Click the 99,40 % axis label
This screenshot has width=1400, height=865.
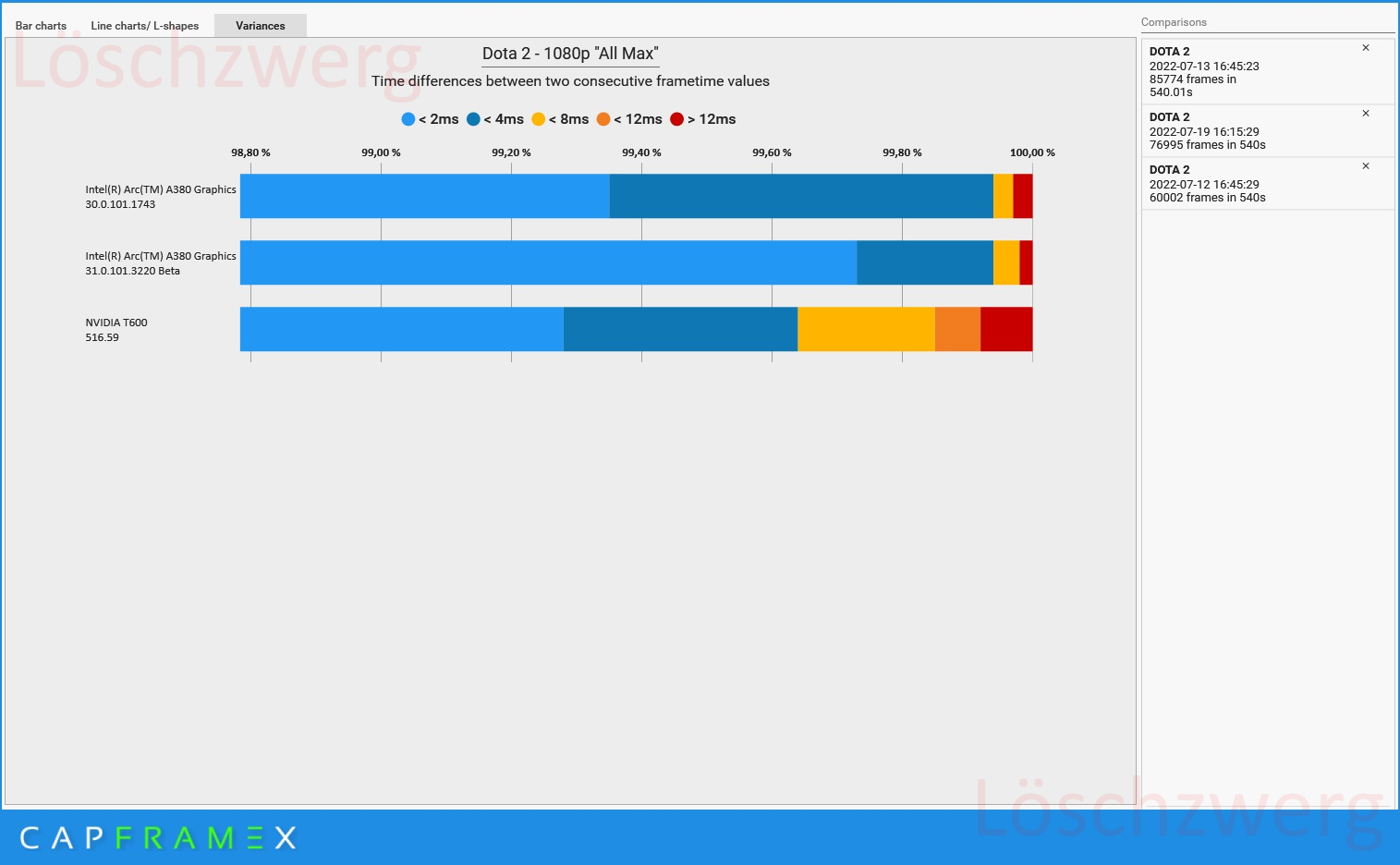click(x=641, y=152)
